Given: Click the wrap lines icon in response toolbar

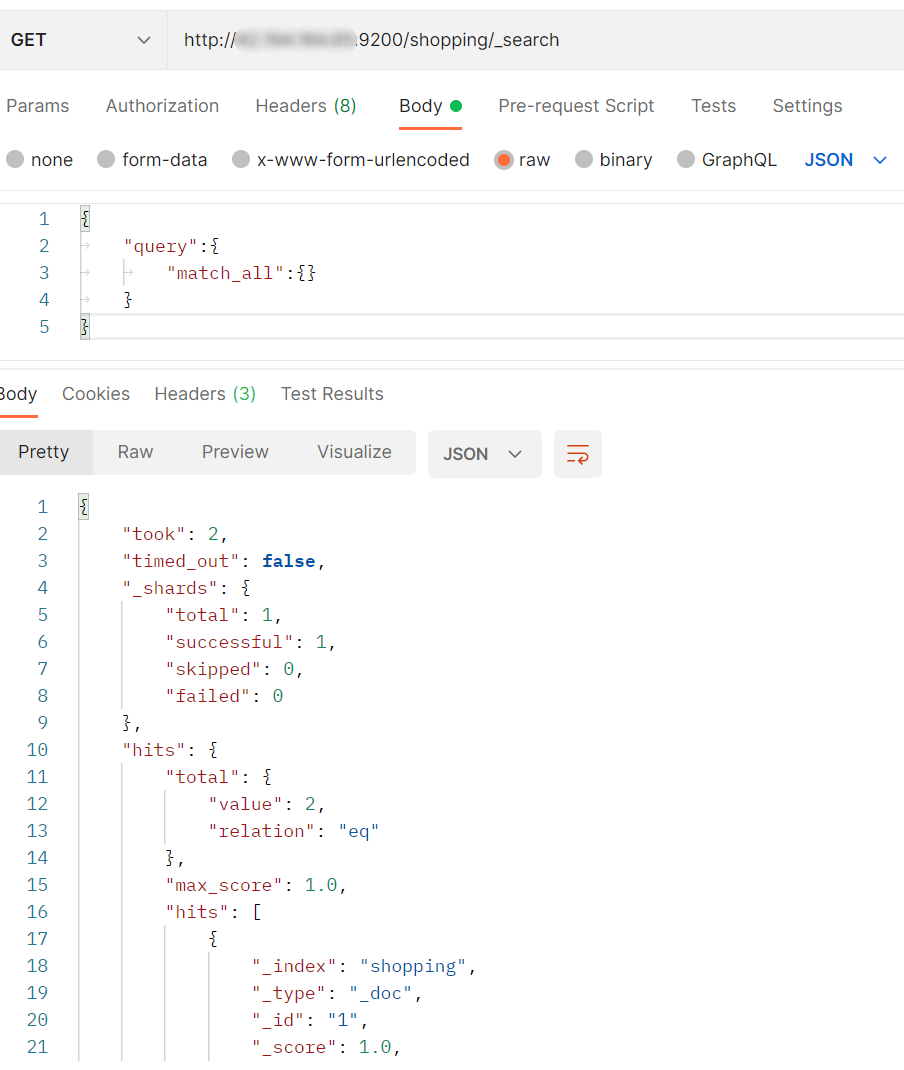Looking at the screenshot, I should [x=578, y=454].
